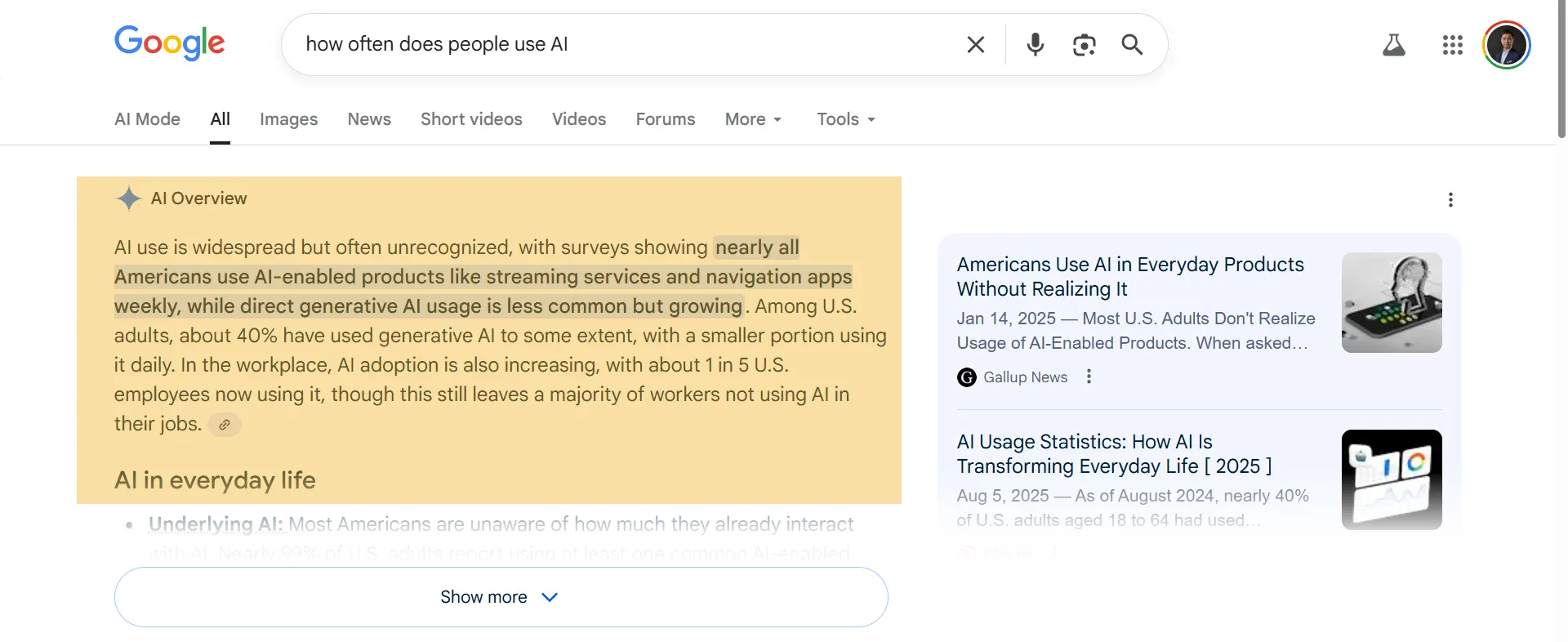Switch to the News tab

369,119
